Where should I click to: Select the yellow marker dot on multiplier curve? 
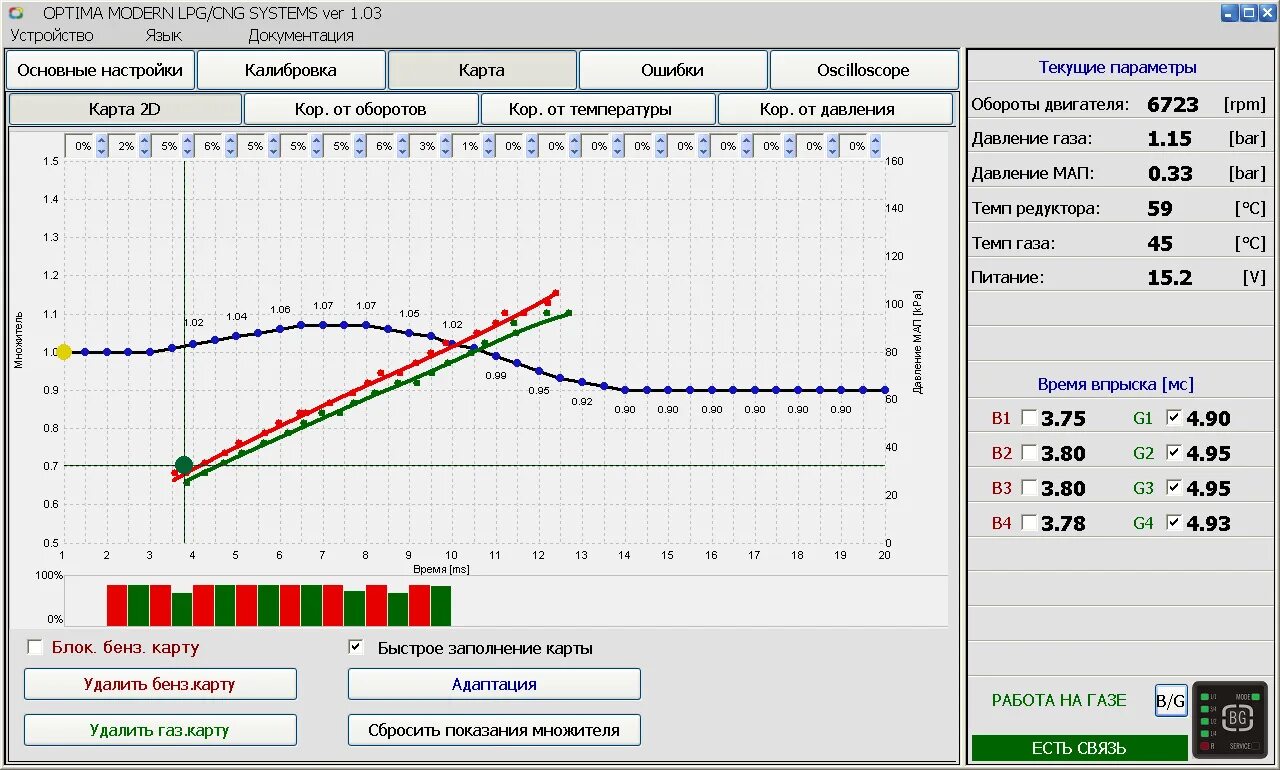[64, 352]
